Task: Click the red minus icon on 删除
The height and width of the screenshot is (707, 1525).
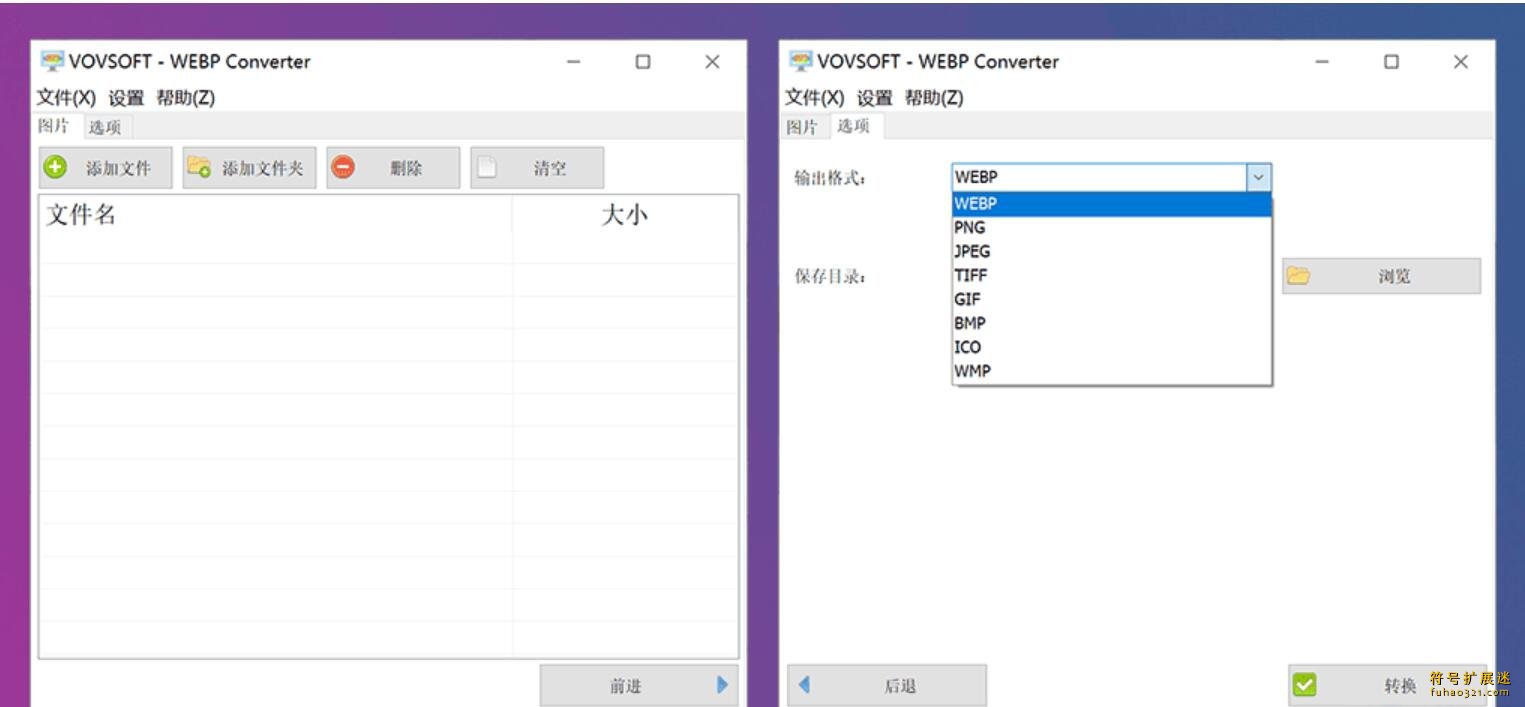Action: click(x=343, y=167)
